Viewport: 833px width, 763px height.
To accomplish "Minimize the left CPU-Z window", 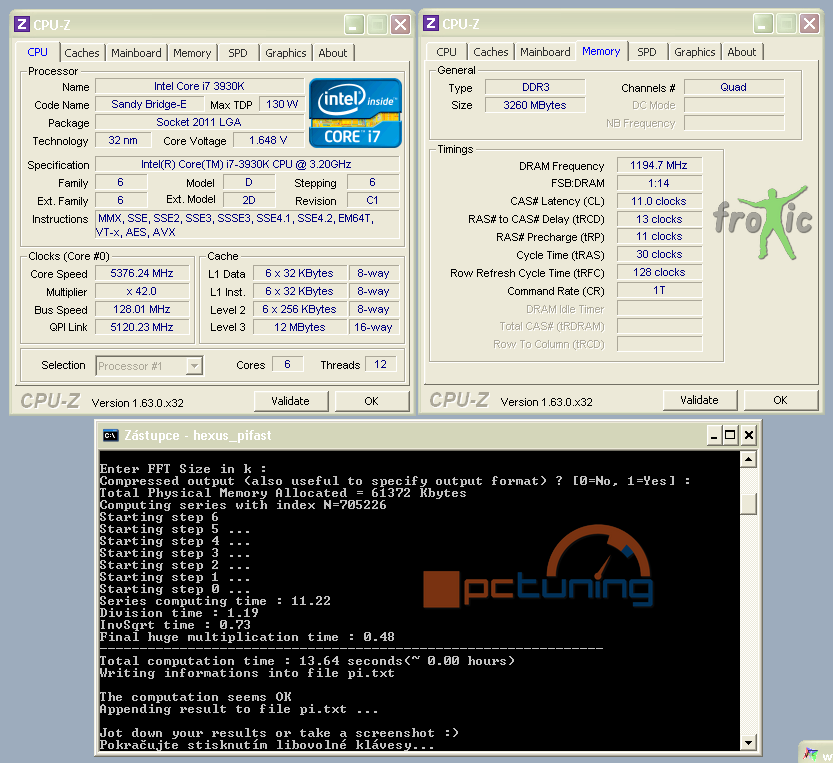I will point(353,24).
